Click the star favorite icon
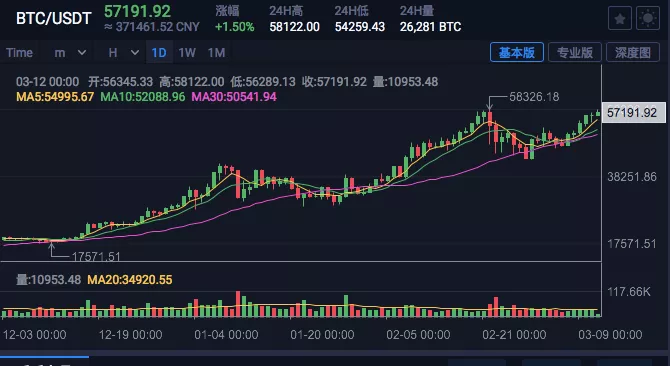The width and height of the screenshot is (670, 366). (620, 19)
